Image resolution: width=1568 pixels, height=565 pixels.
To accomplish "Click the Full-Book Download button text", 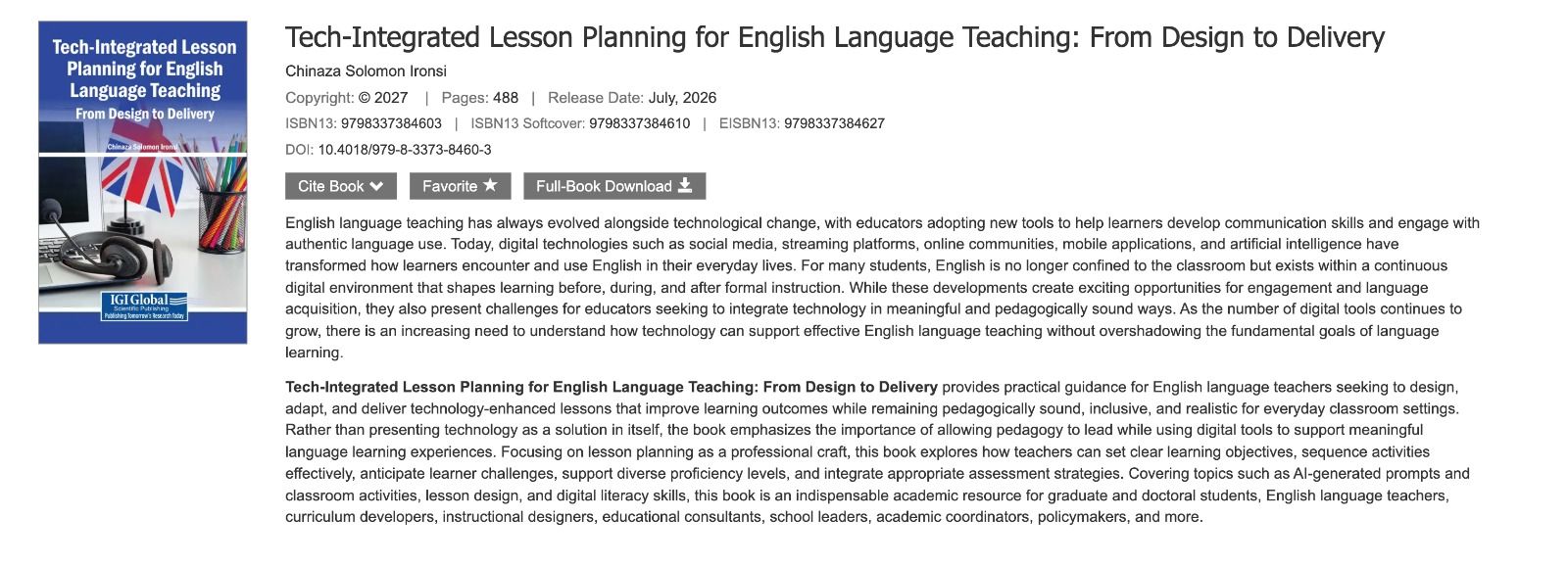I will coord(604,186).
